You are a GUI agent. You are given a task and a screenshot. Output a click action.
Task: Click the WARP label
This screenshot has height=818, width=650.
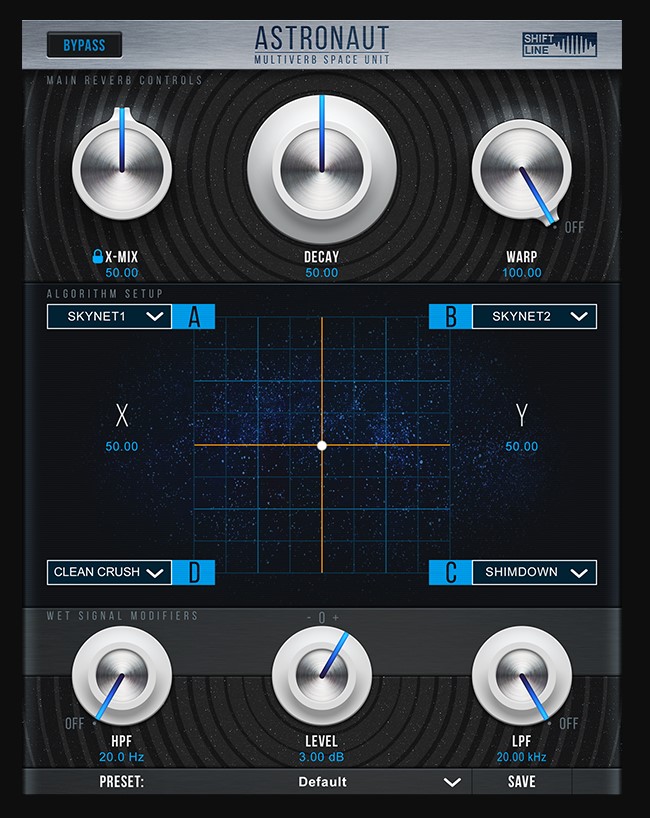(x=522, y=257)
